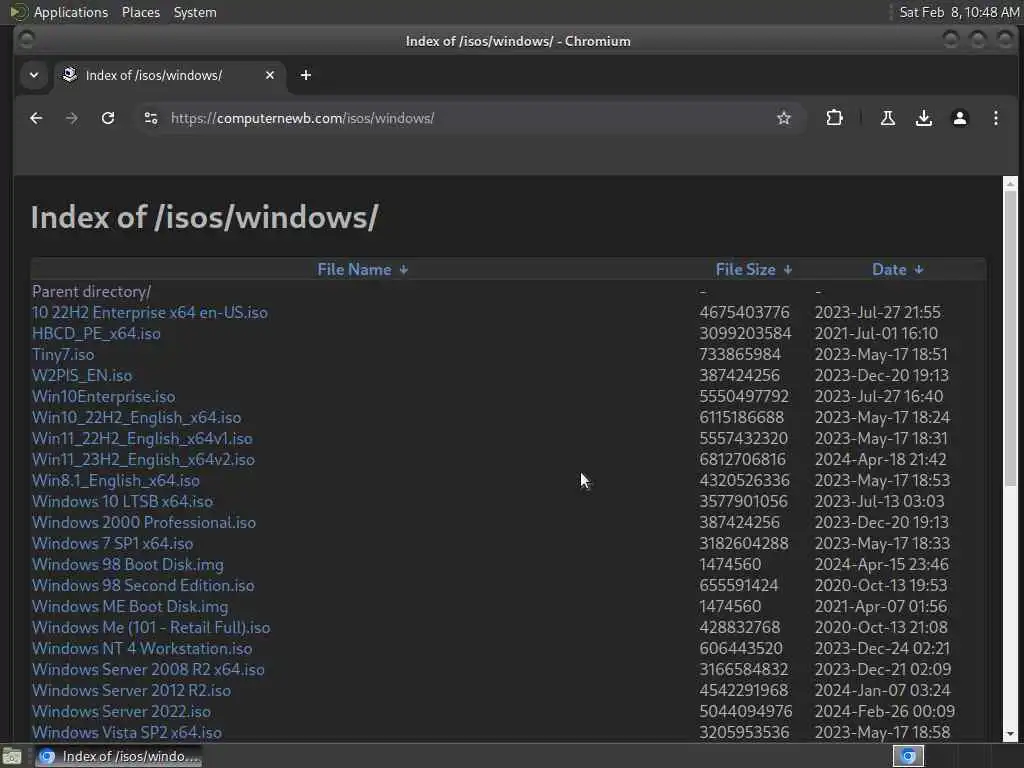Download Win10_22H2_English_x64.iso
The image size is (1024, 768).
tap(136, 417)
